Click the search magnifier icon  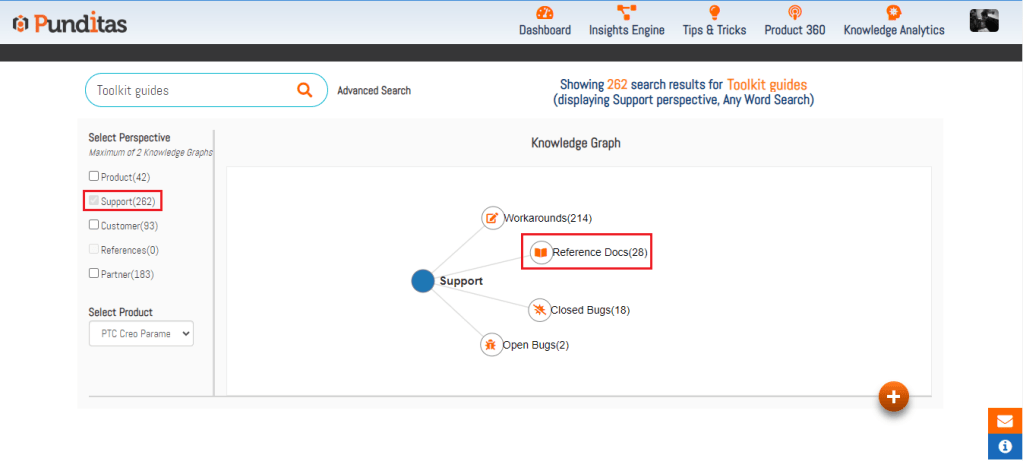click(x=305, y=90)
